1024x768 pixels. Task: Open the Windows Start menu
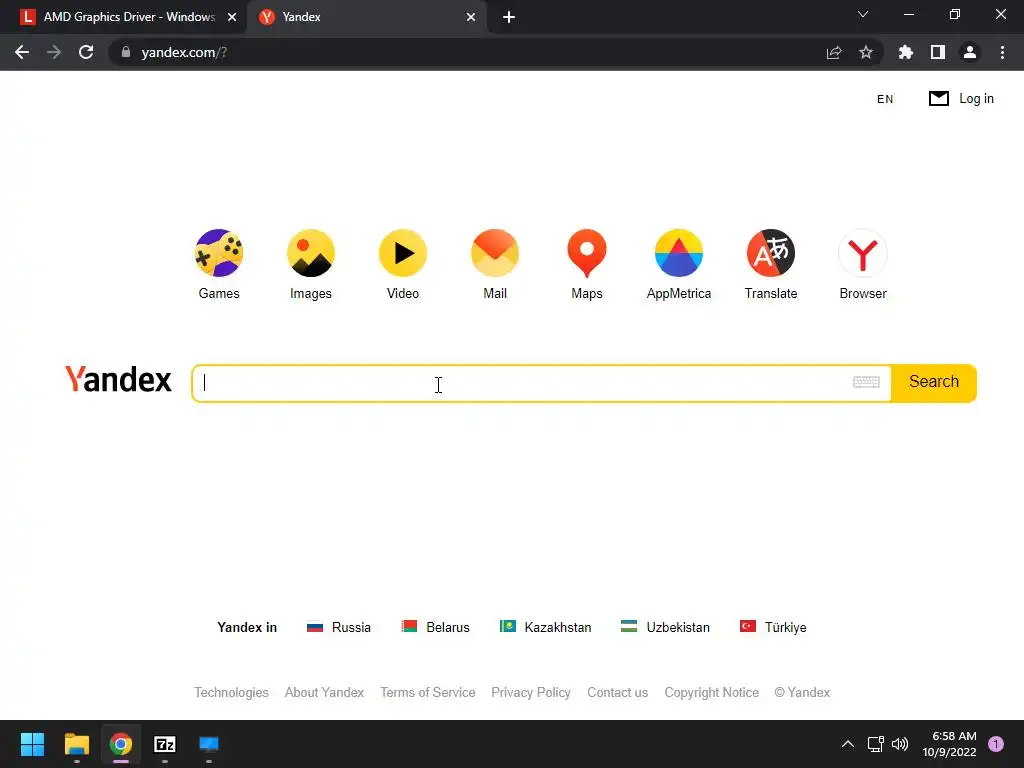32,744
